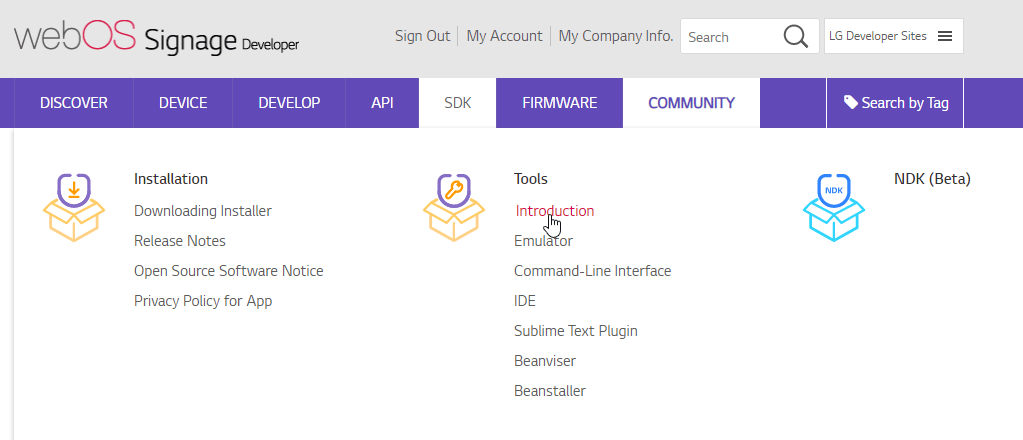The image size is (1023, 440).
Task: Click the Installation box icon
Action: (74, 208)
